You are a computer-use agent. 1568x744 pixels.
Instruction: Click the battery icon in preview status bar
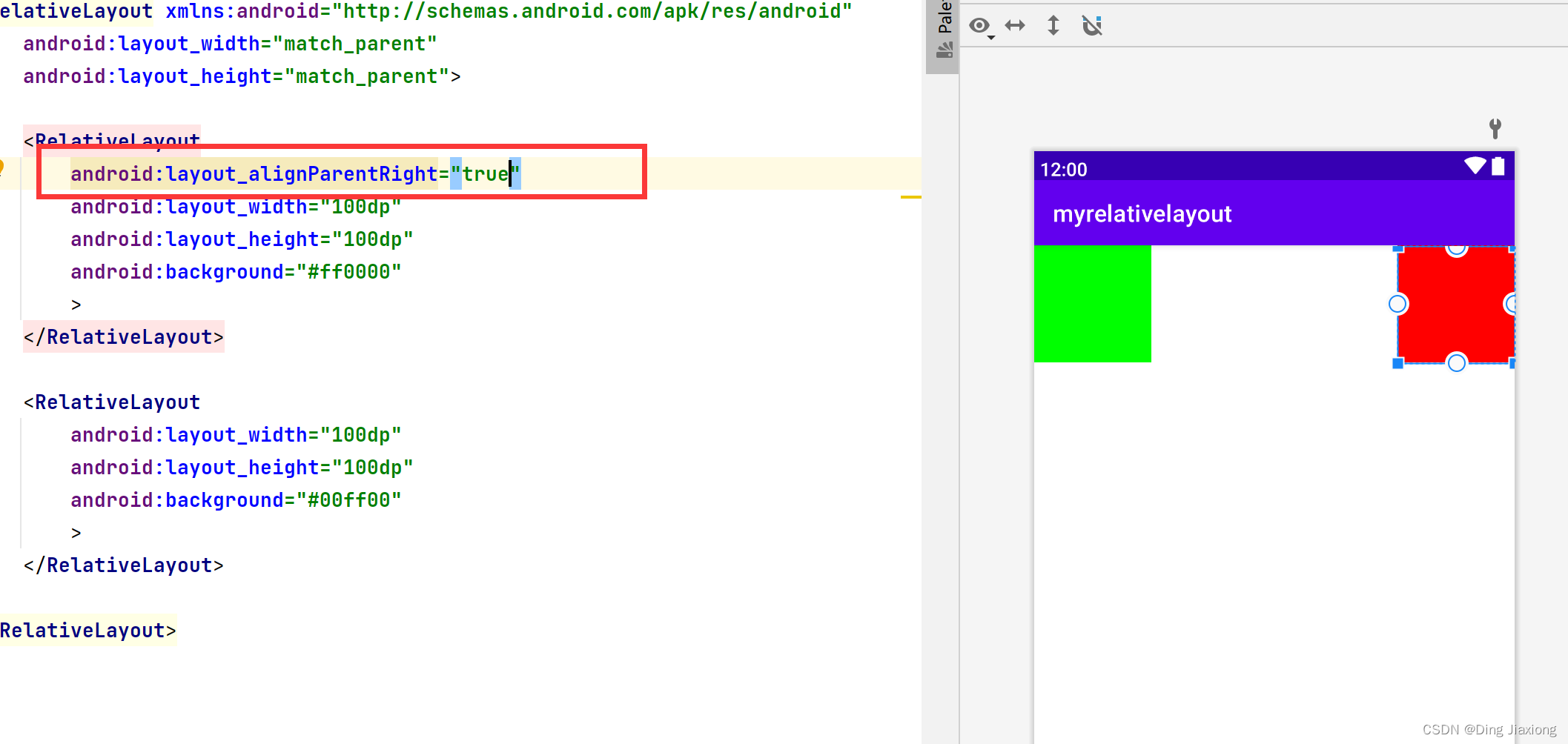coord(1498,166)
